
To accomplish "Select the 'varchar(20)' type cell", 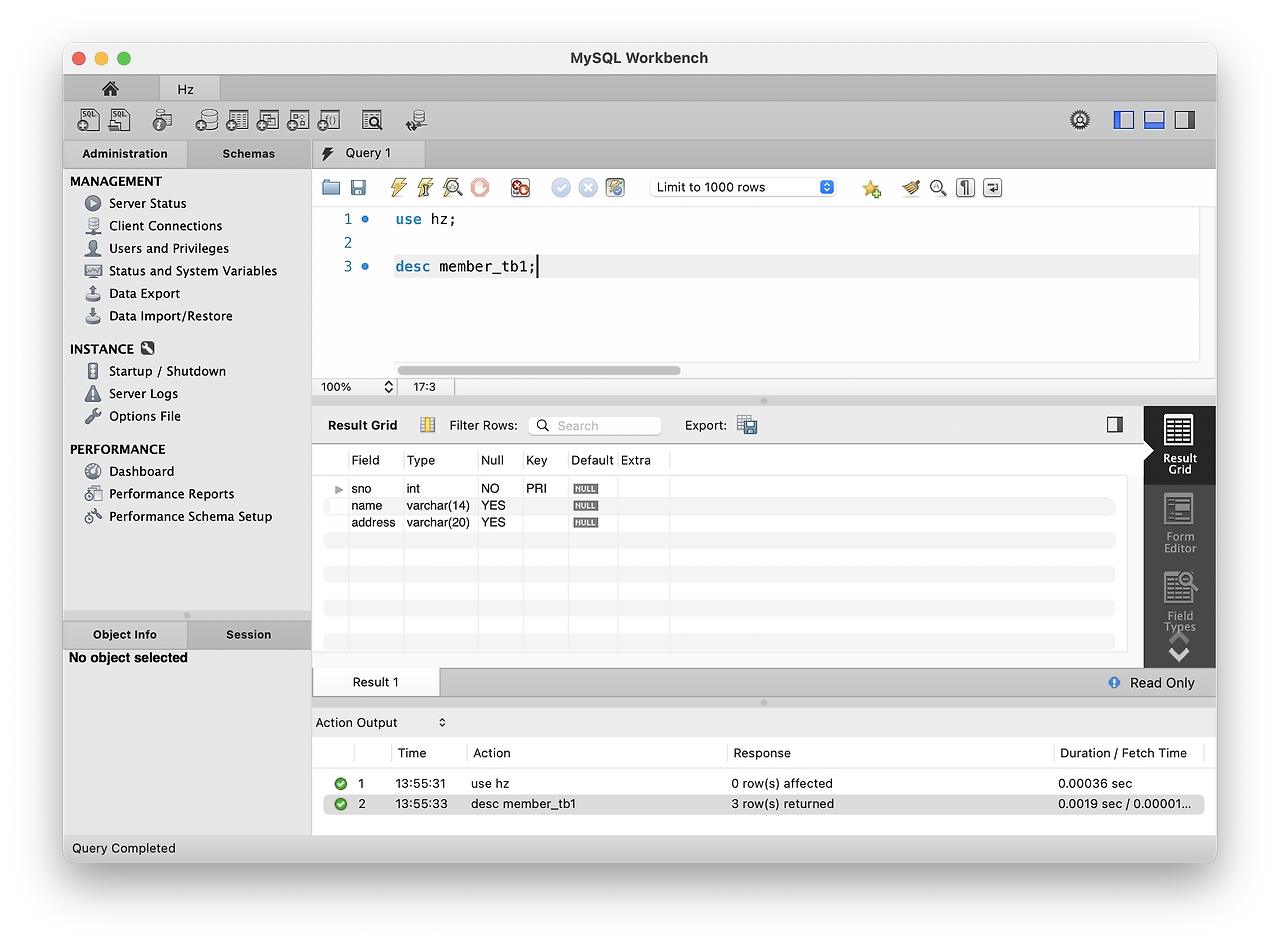I will (438, 522).
